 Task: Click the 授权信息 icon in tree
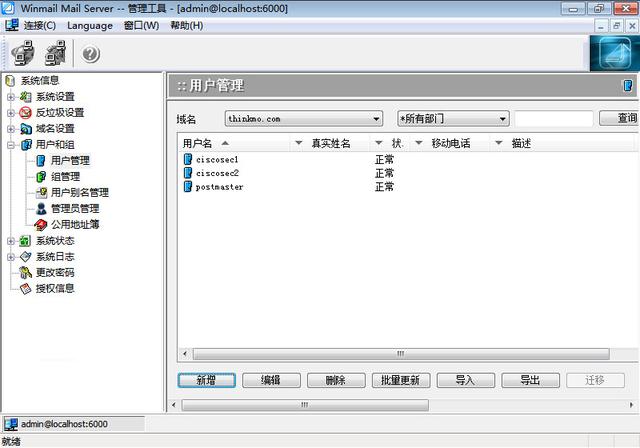pyautogui.click(x=25, y=289)
